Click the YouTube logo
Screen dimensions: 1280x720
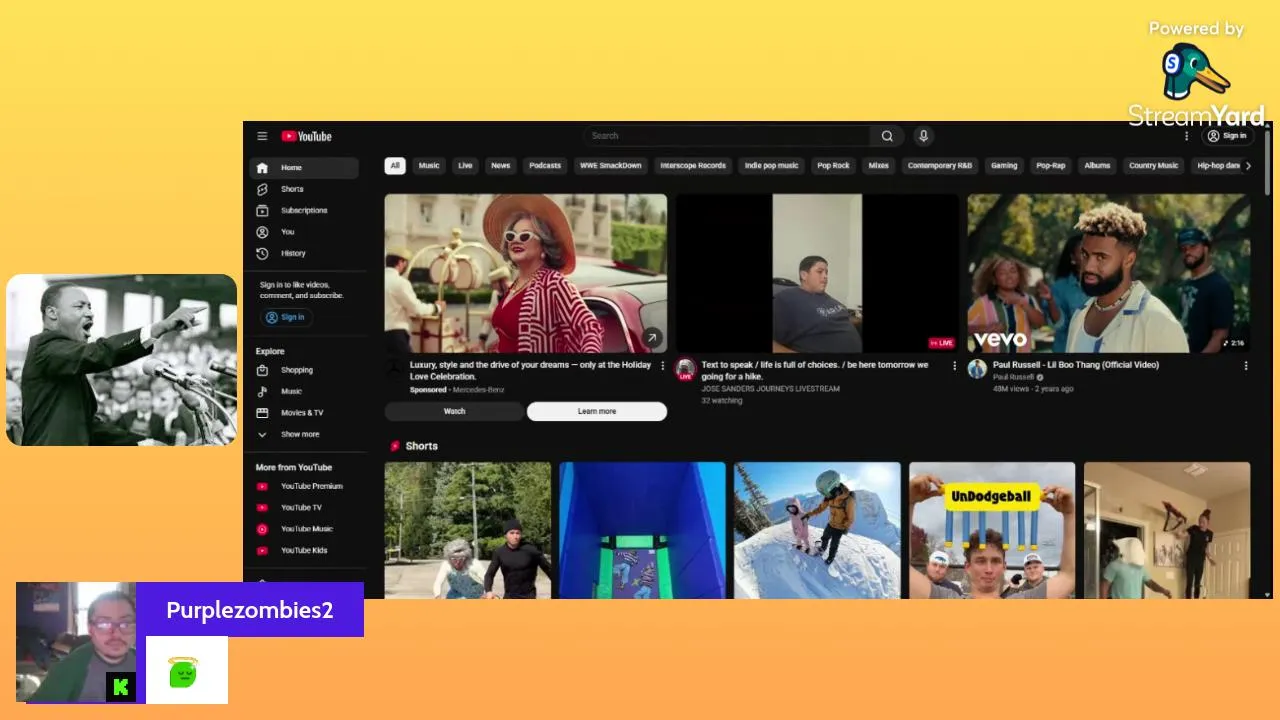(306, 136)
